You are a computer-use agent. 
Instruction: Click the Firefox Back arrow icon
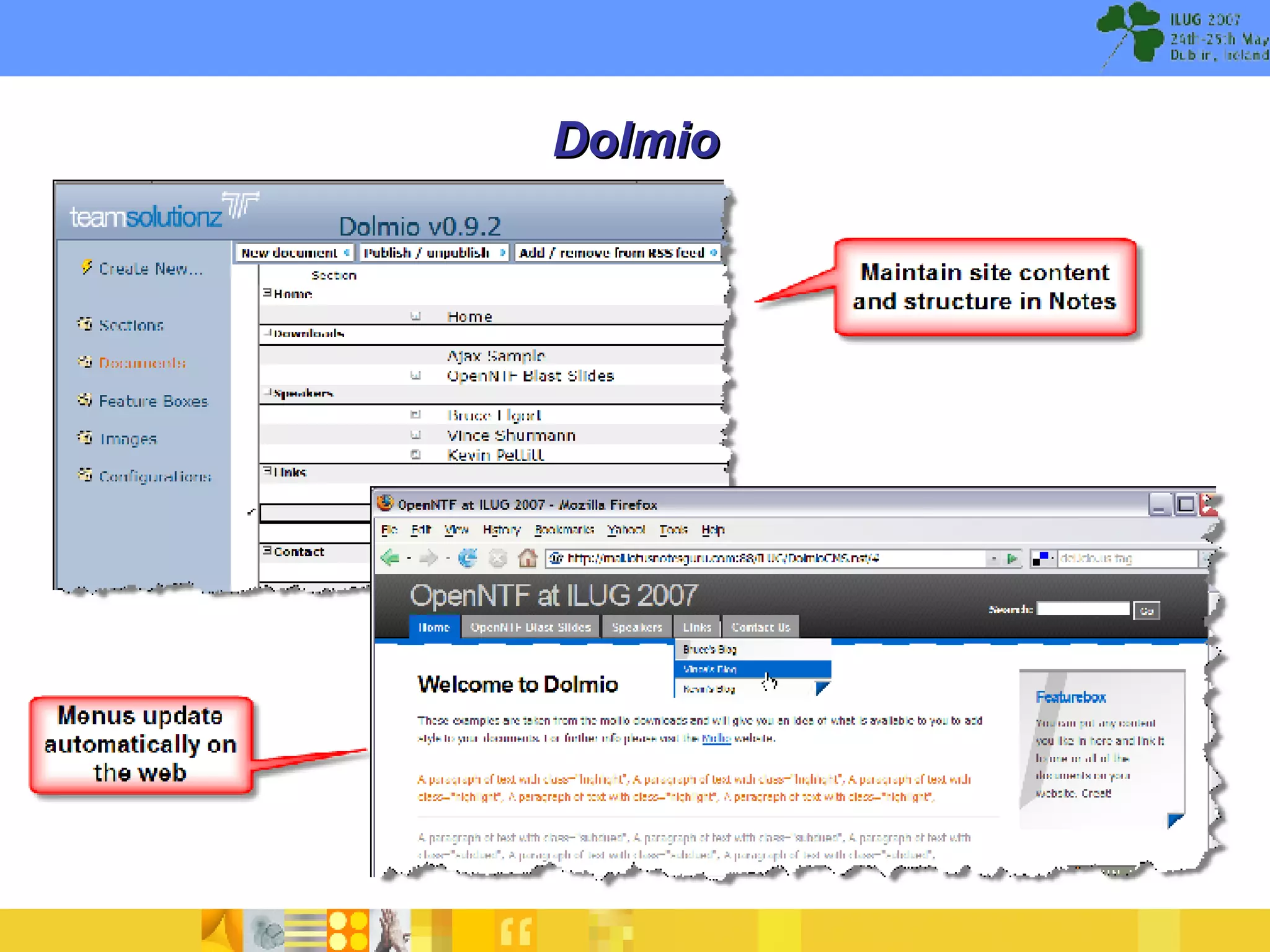point(390,558)
